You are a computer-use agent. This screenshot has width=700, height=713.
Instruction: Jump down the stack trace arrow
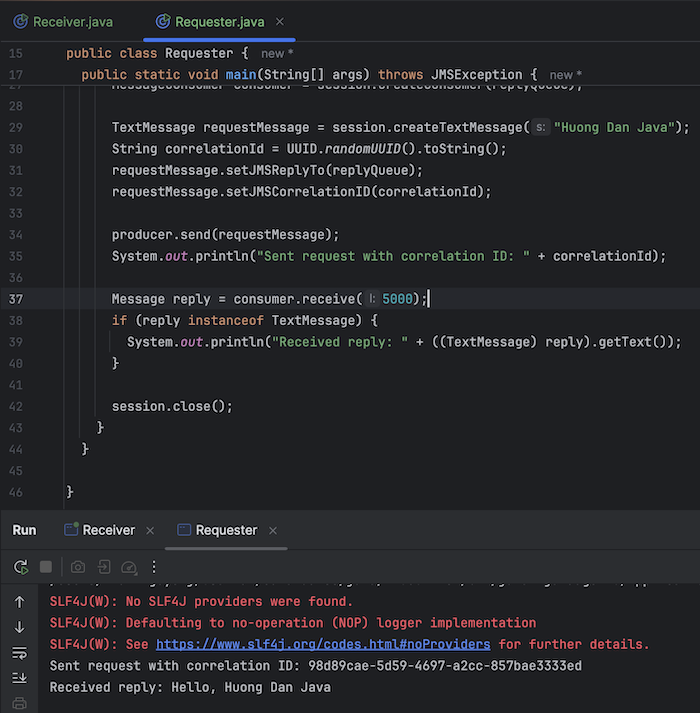point(19,628)
